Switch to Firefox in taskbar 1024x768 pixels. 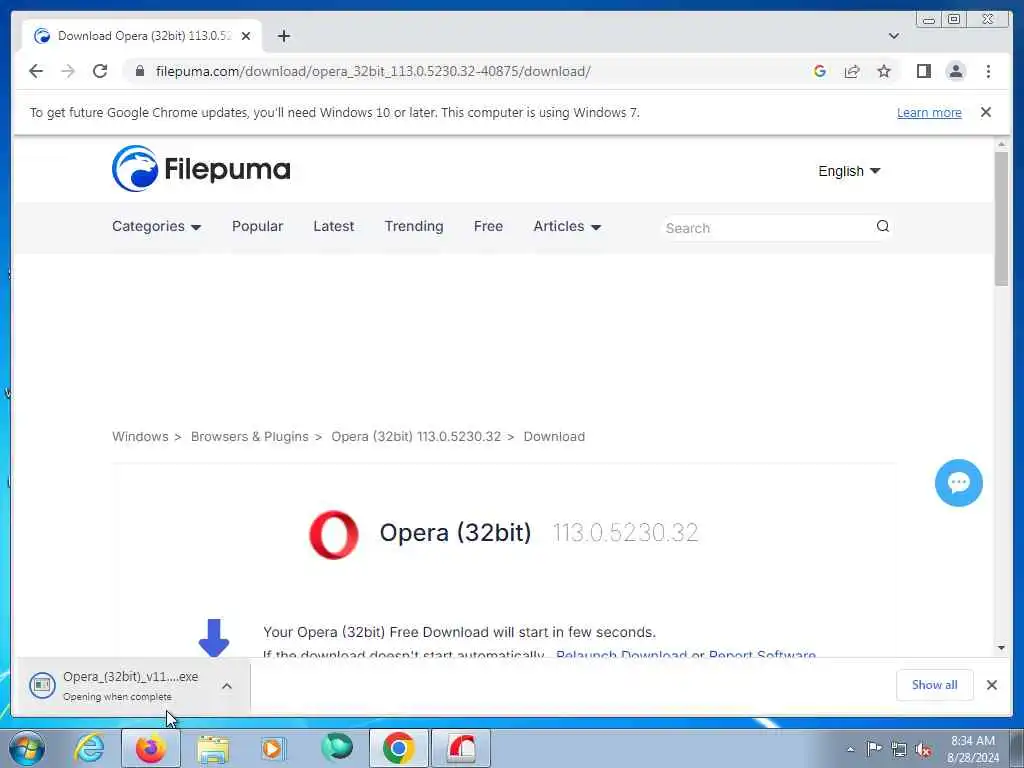click(x=151, y=748)
